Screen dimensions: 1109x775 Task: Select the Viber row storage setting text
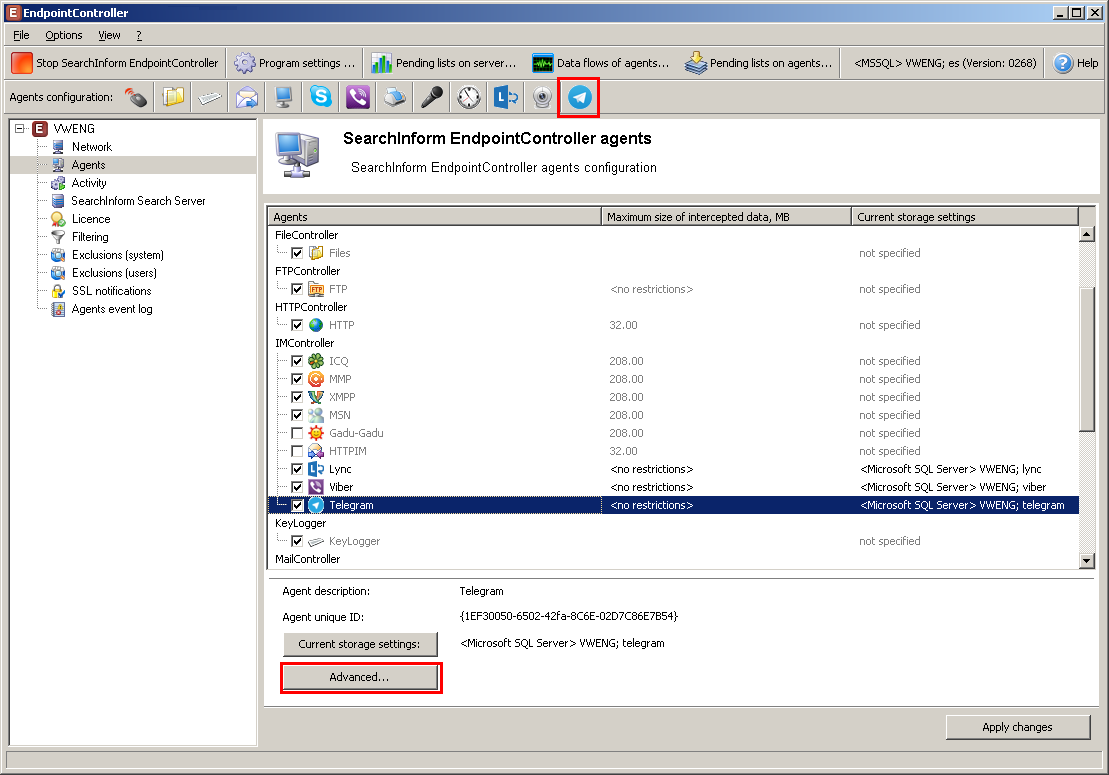953,487
